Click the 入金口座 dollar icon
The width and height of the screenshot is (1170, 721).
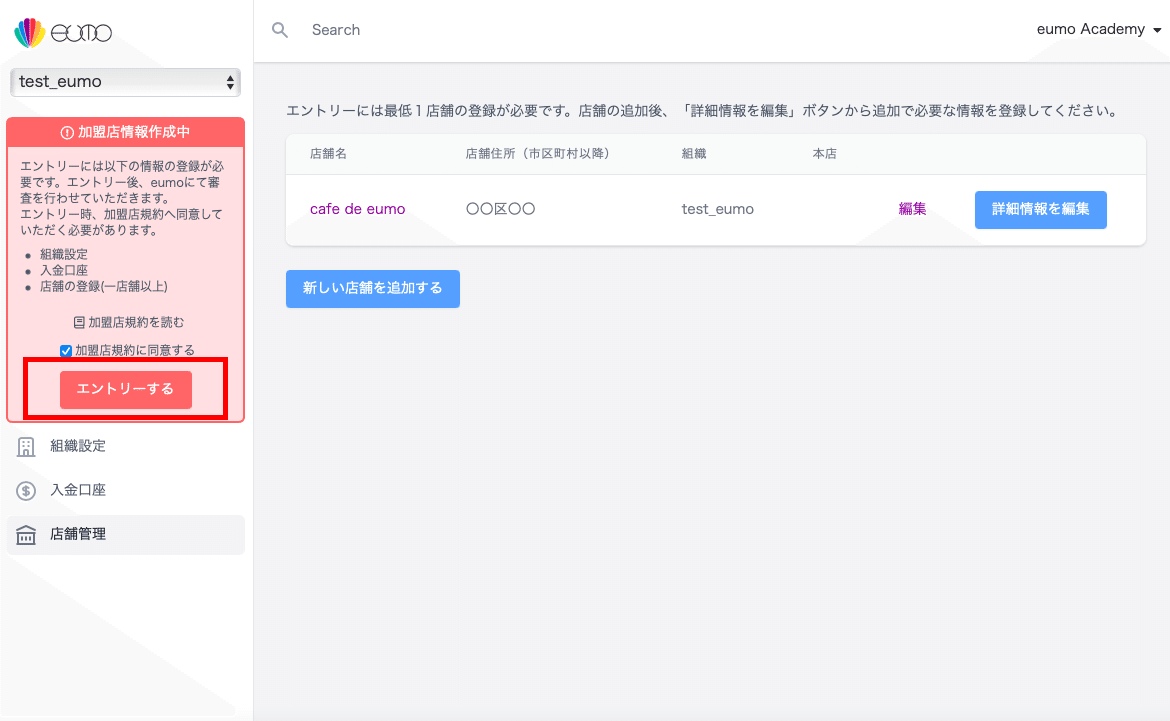pos(26,490)
